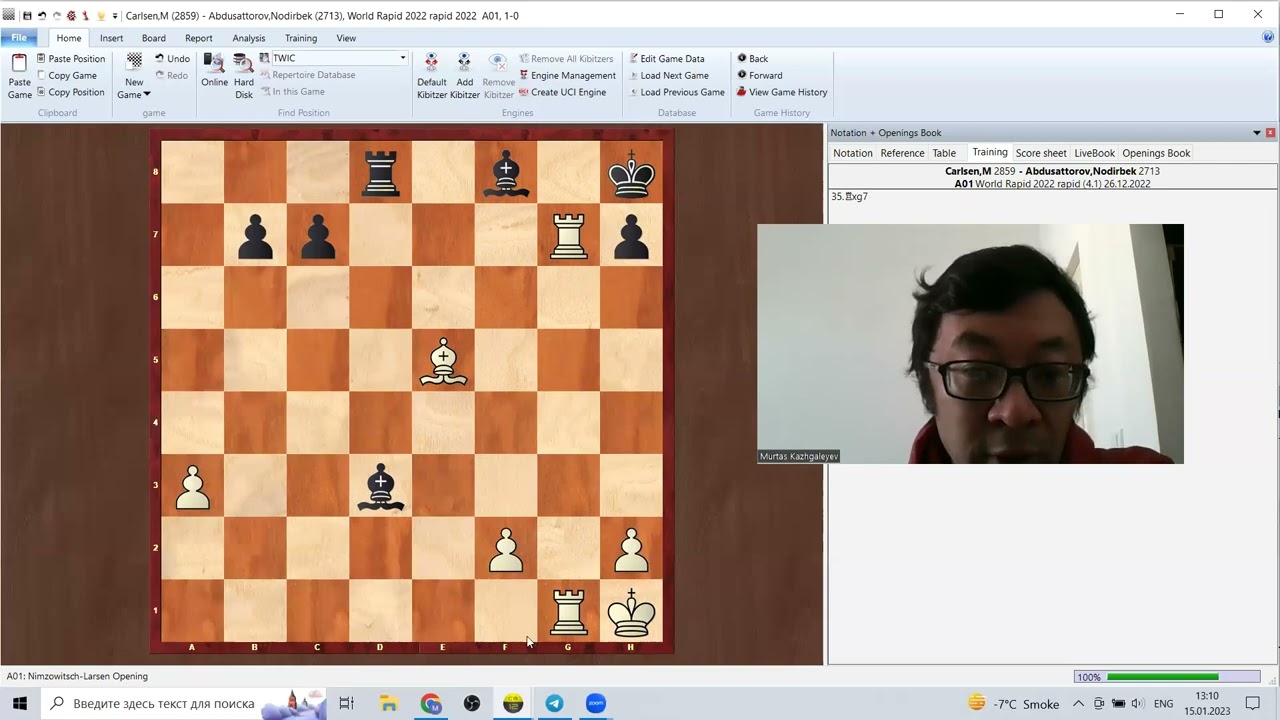Switch to the Analysis ribbon tab
The width and height of the screenshot is (1280, 720).
(x=249, y=38)
